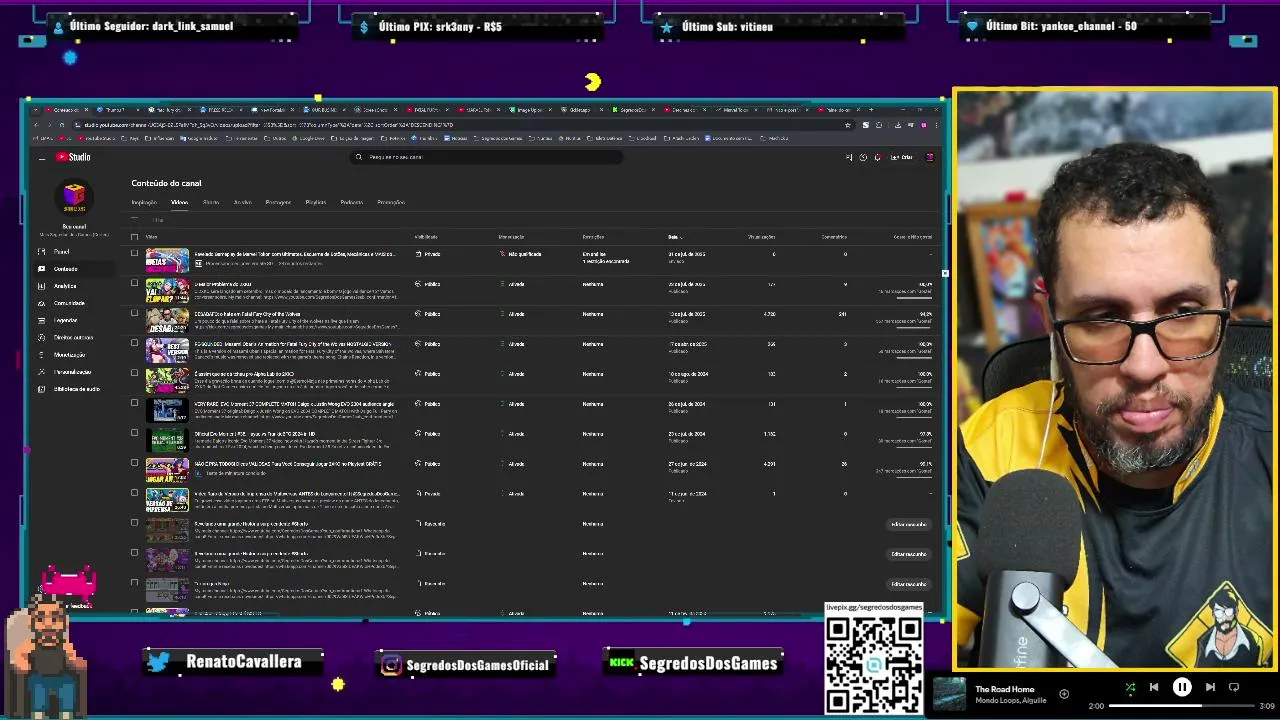Tick the select-all checkbox in table header
Image resolution: width=1280 pixels, height=720 pixels.
[x=134, y=237]
